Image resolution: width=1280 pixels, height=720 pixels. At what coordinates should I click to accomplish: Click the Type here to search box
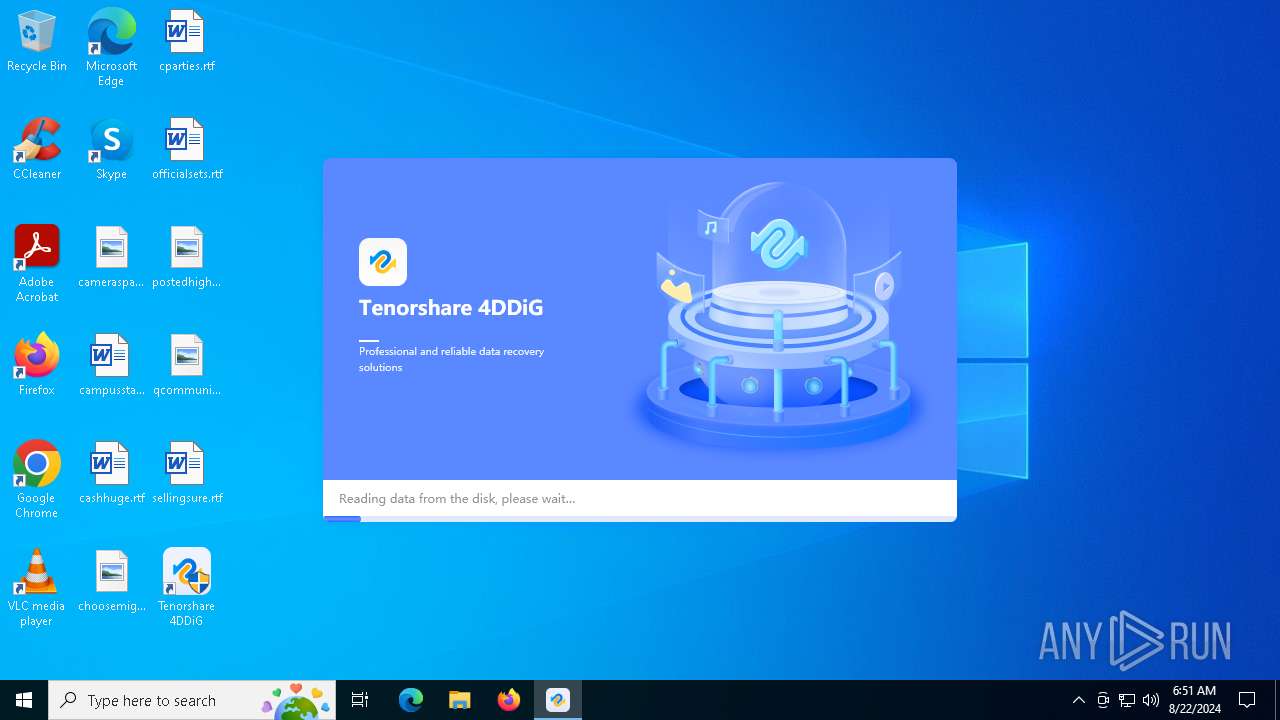tap(192, 700)
